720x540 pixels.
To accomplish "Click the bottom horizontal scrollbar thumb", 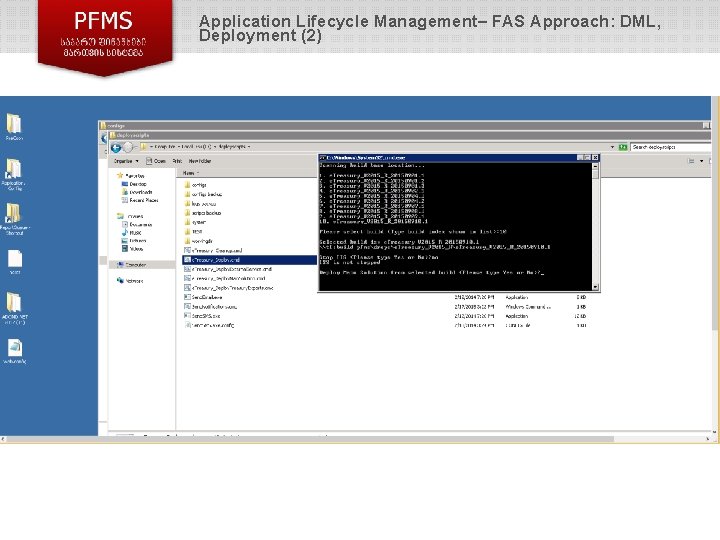I will tap(310, 439).
